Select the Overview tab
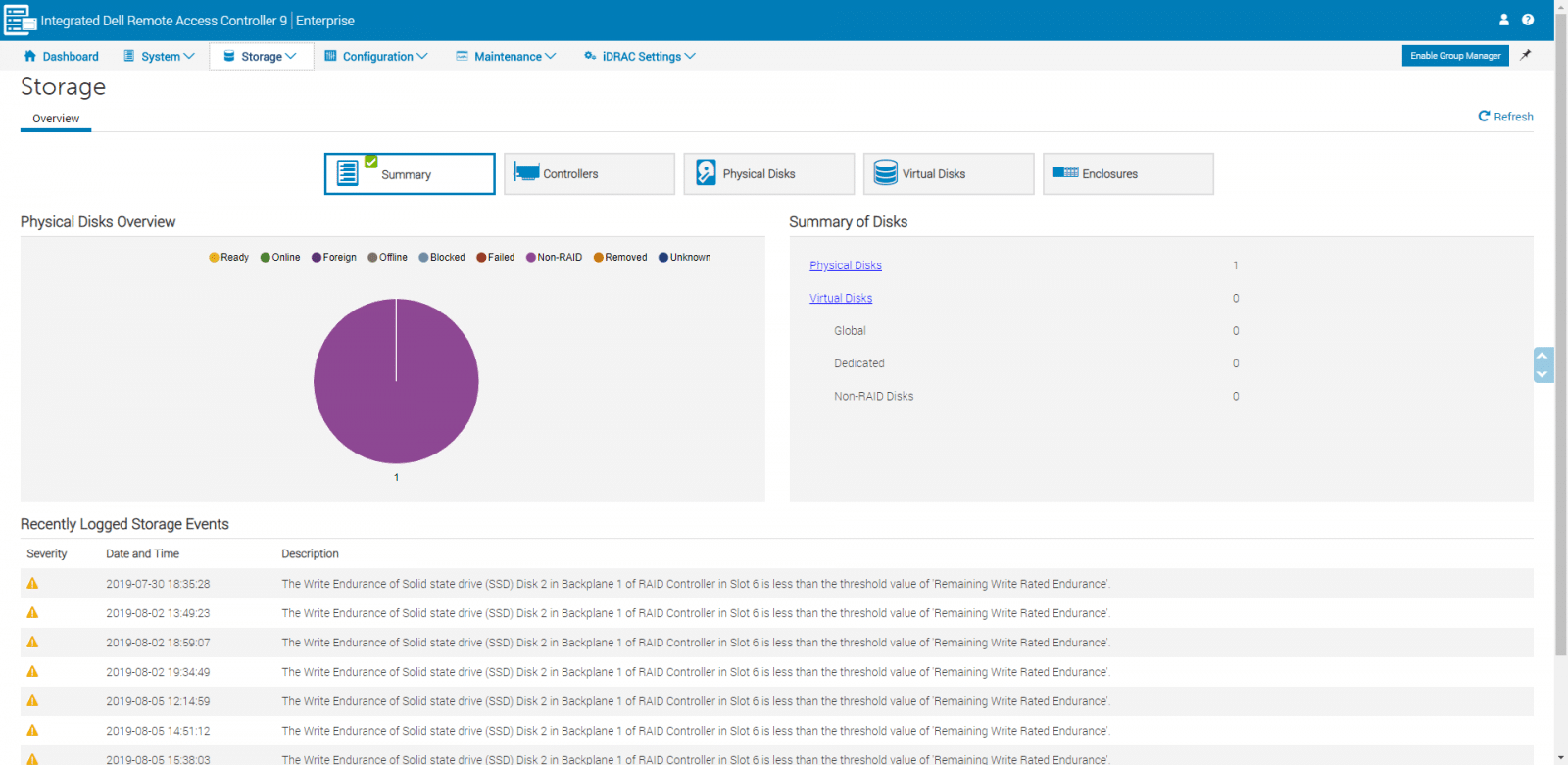The height and width of the screenshot is (765, 1568). coord(56,119)
